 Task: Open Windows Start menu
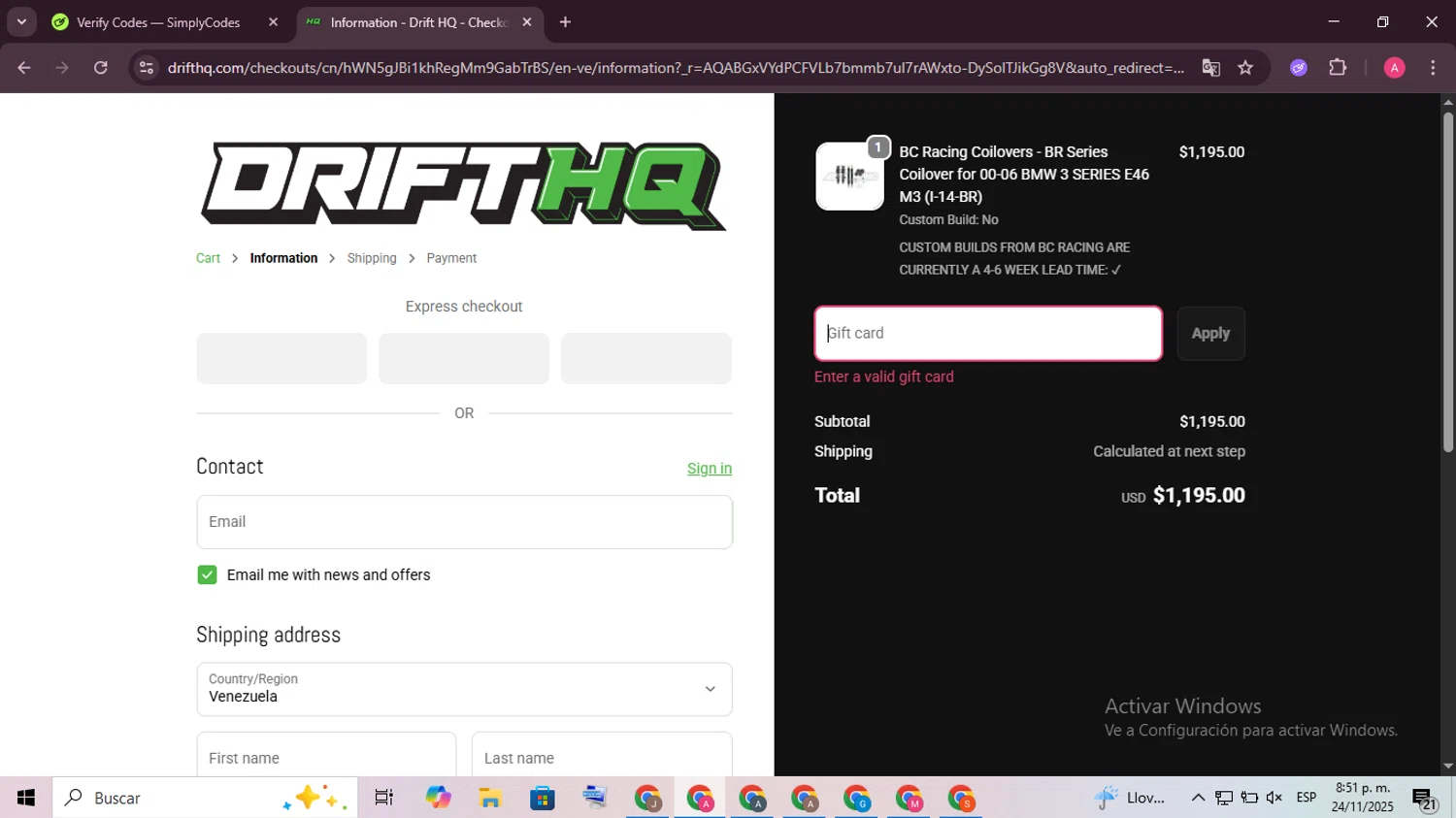click(x=26, y=798)
